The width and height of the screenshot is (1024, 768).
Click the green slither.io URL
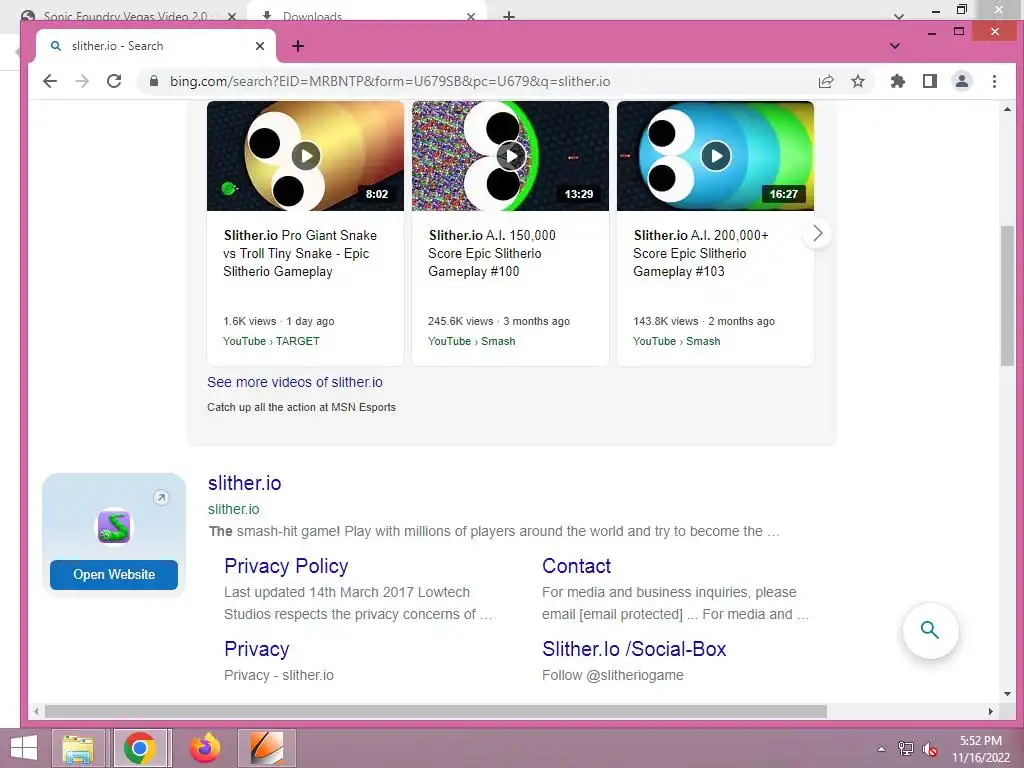[233, 509]
